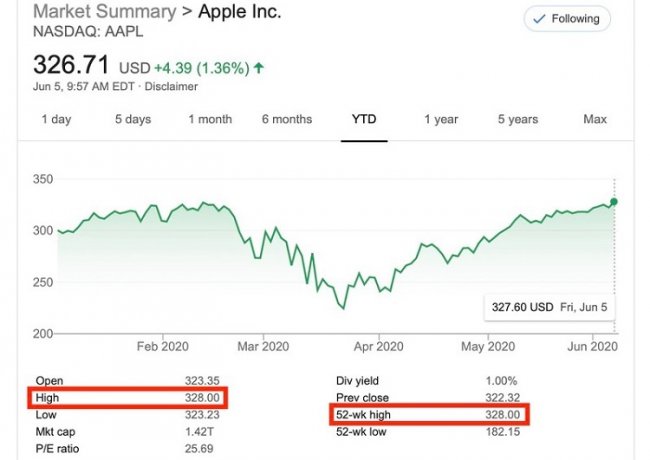Switch to 6 months chart range
This screenshot has width=650, height=460.
pos(287,120)
